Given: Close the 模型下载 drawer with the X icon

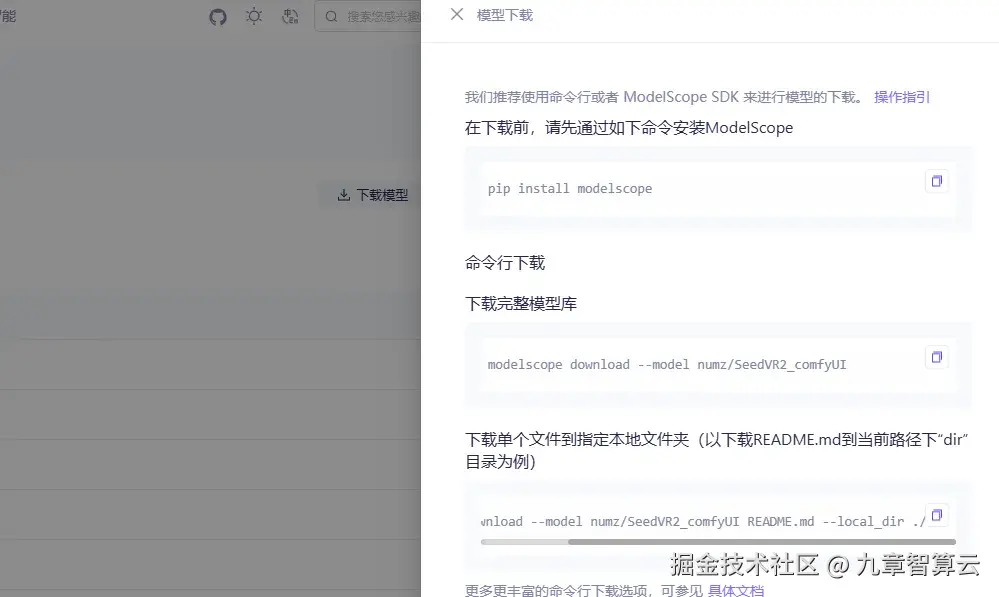Looking at the screenshot, I should click(x=457, y=14).
